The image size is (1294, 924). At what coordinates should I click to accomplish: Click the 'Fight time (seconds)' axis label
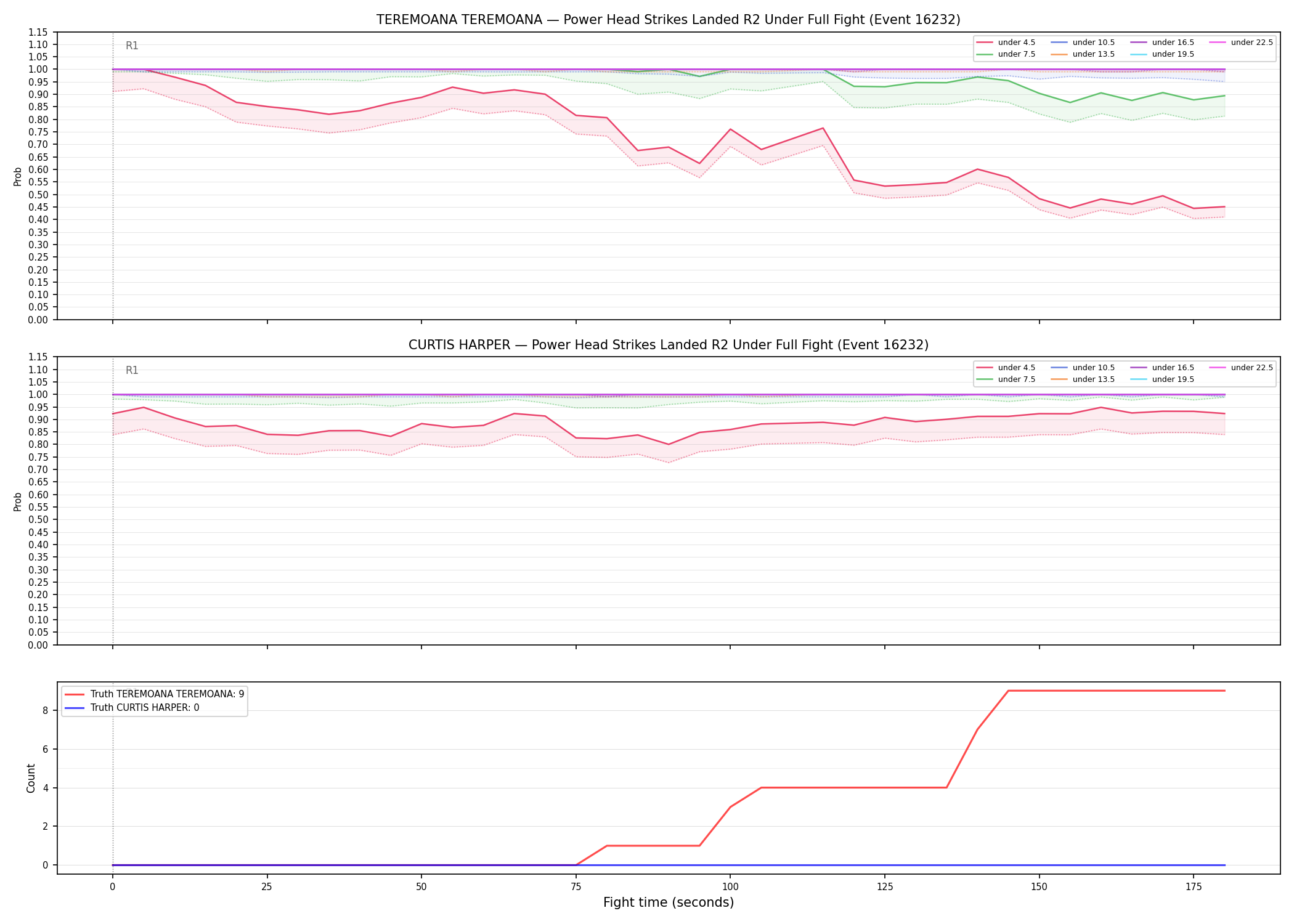pyautogui.click(x=669, y=902)
